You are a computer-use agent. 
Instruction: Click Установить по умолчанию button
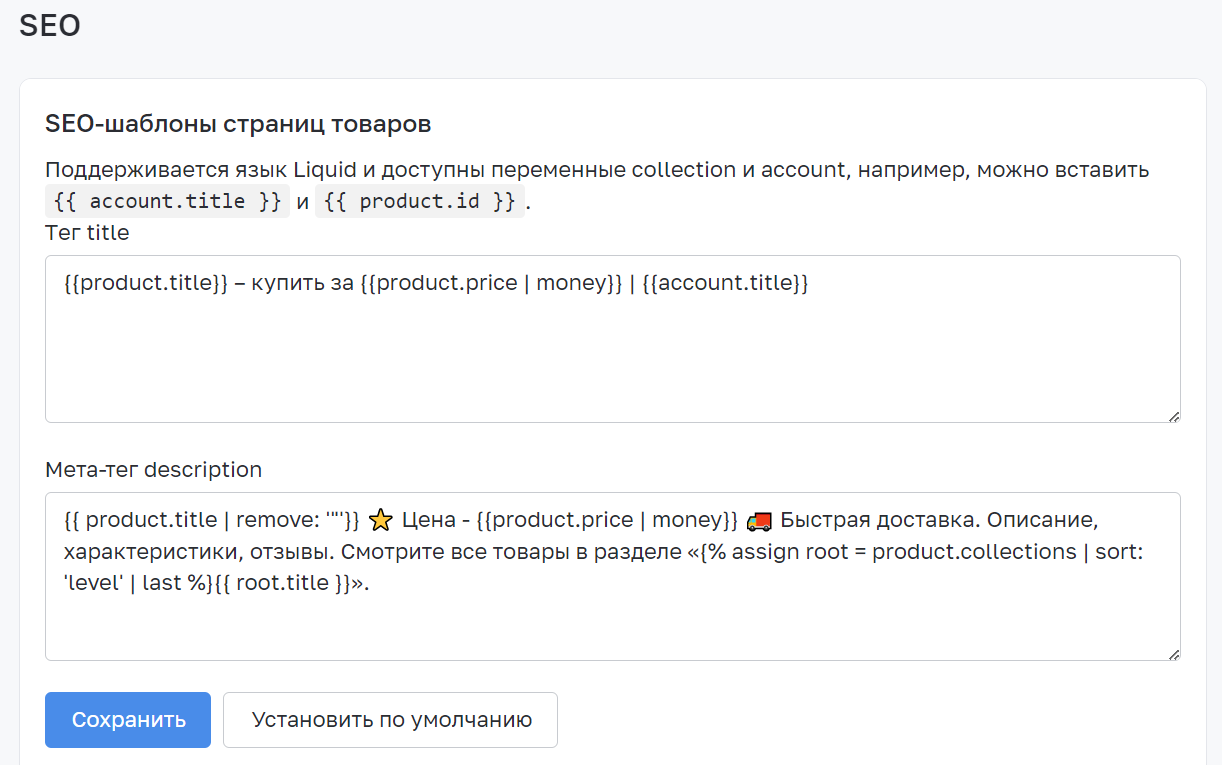click(x=390, y=720)
